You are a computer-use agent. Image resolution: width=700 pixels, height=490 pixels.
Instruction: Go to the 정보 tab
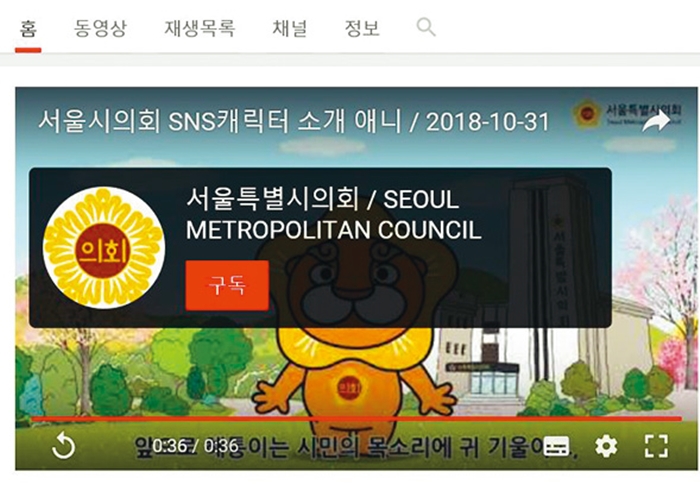click(362, 28)
